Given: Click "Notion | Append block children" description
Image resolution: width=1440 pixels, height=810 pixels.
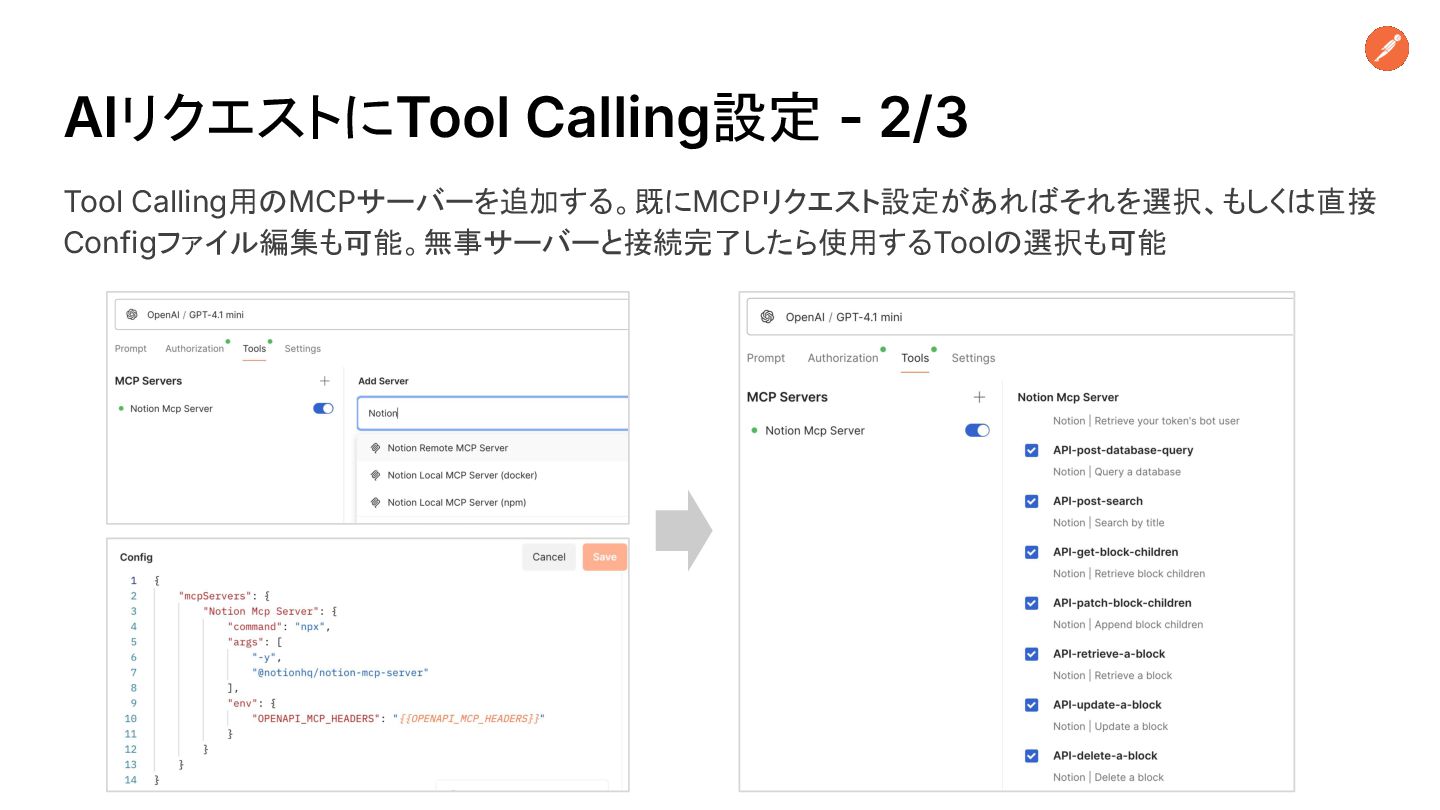Looking at the screenshot, I should coord(1128,625).
